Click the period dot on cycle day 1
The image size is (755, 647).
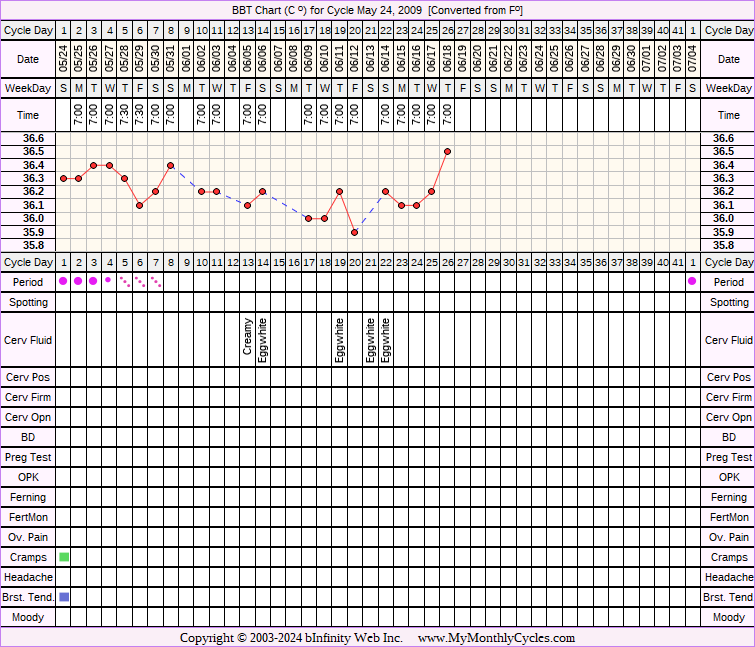pos(63,281)
